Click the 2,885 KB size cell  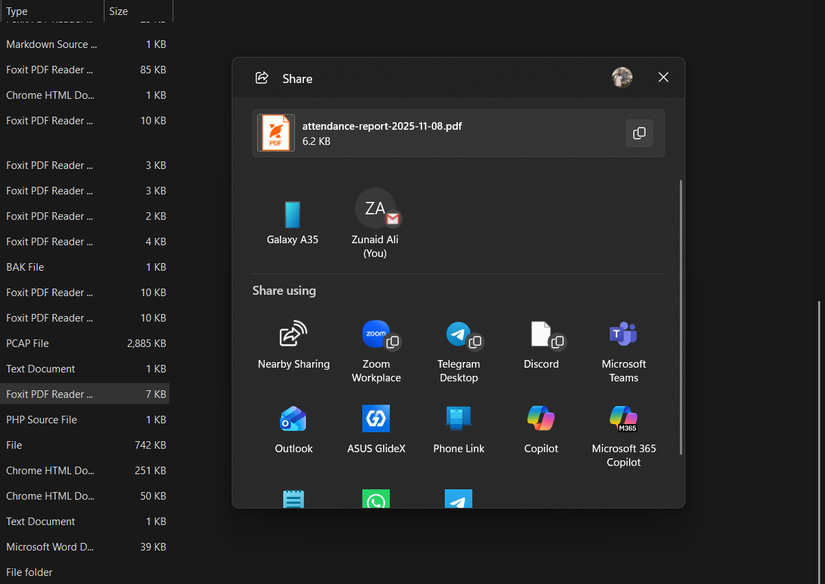(x=146, y=344)
